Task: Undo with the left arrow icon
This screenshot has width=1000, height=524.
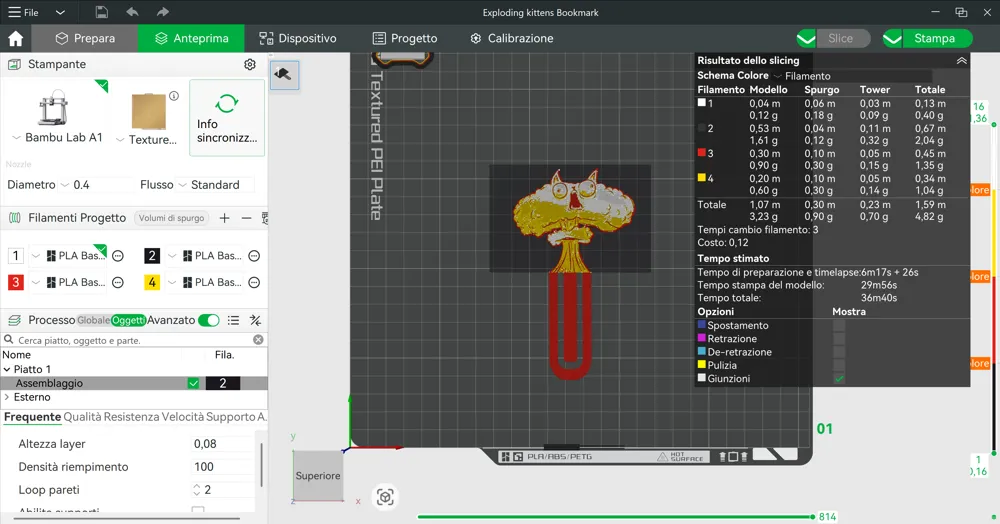Action: pyautogui.click(x=132, y=12)
